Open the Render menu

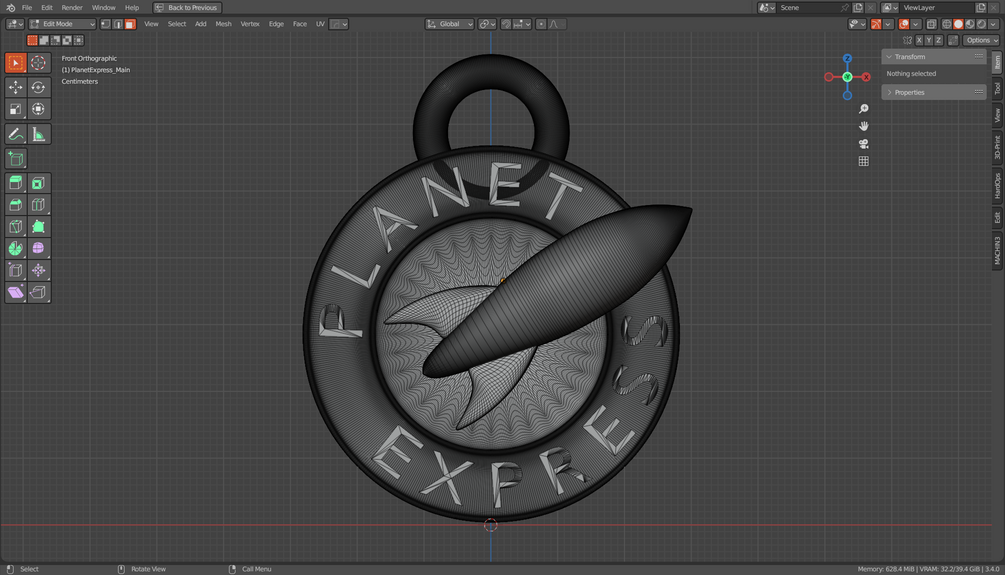point(72,8)
